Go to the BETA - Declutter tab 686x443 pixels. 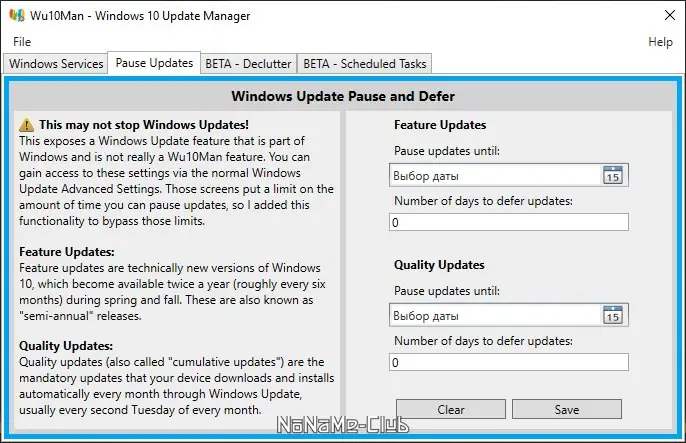click(248, 64)
